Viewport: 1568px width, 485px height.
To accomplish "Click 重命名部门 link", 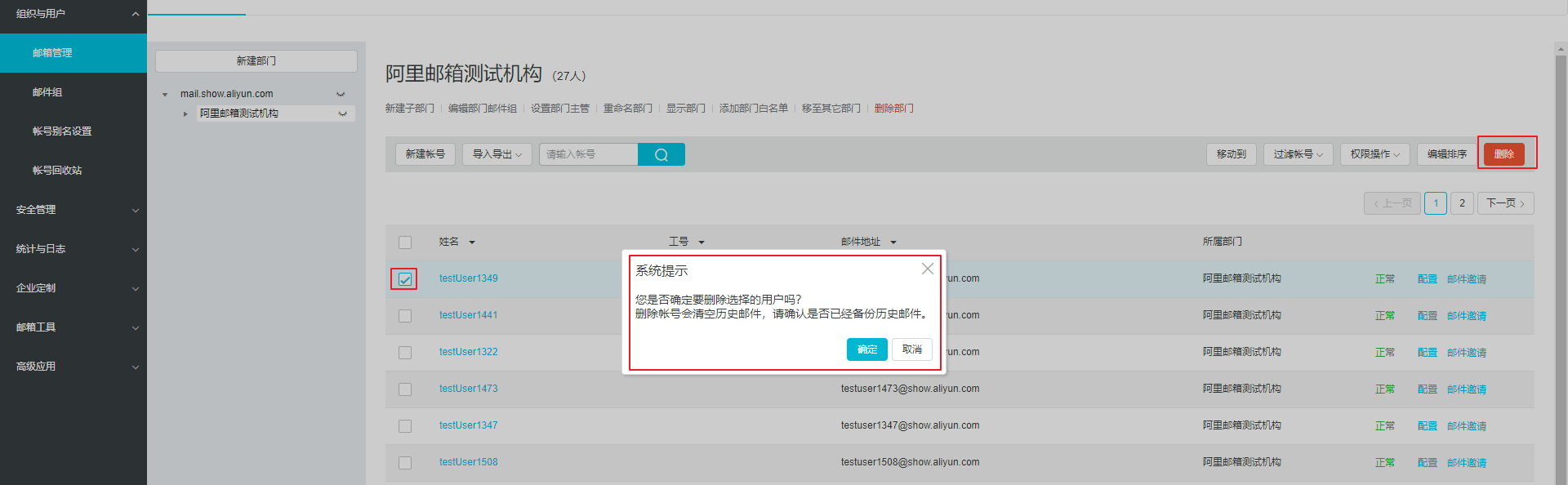I will pyautogui.click(x=628, y=109).
